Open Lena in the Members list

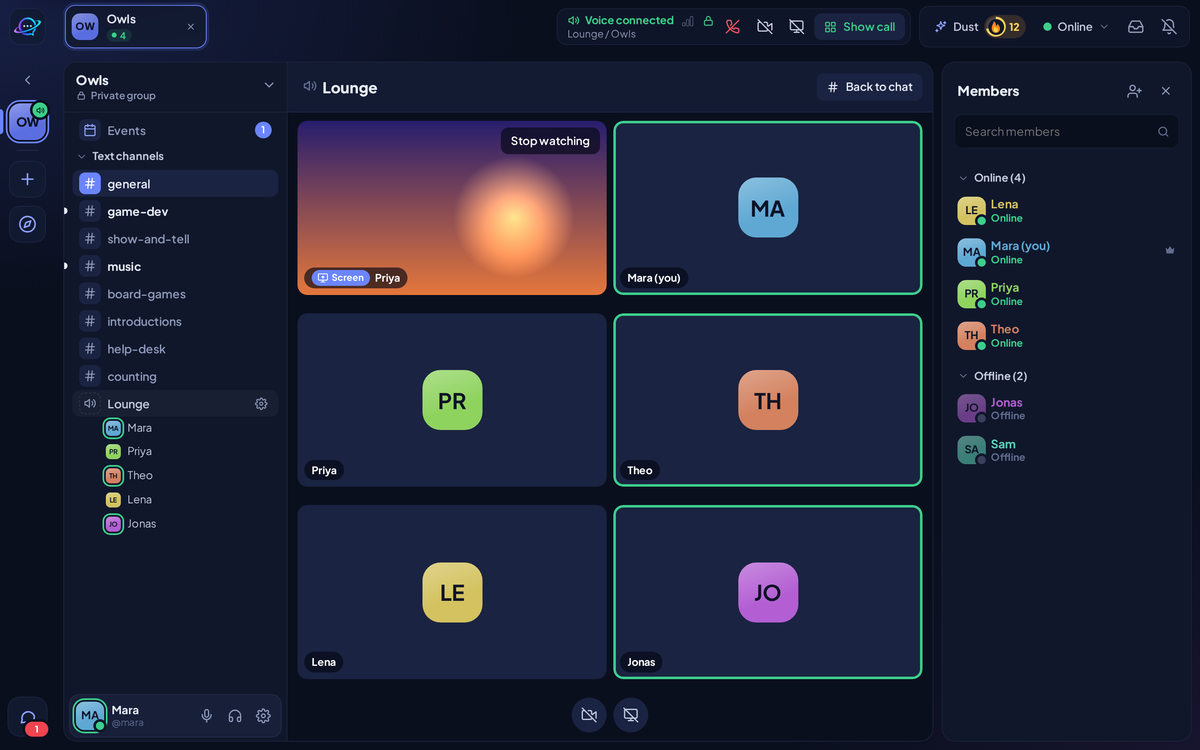click(x=1066, y=211)
